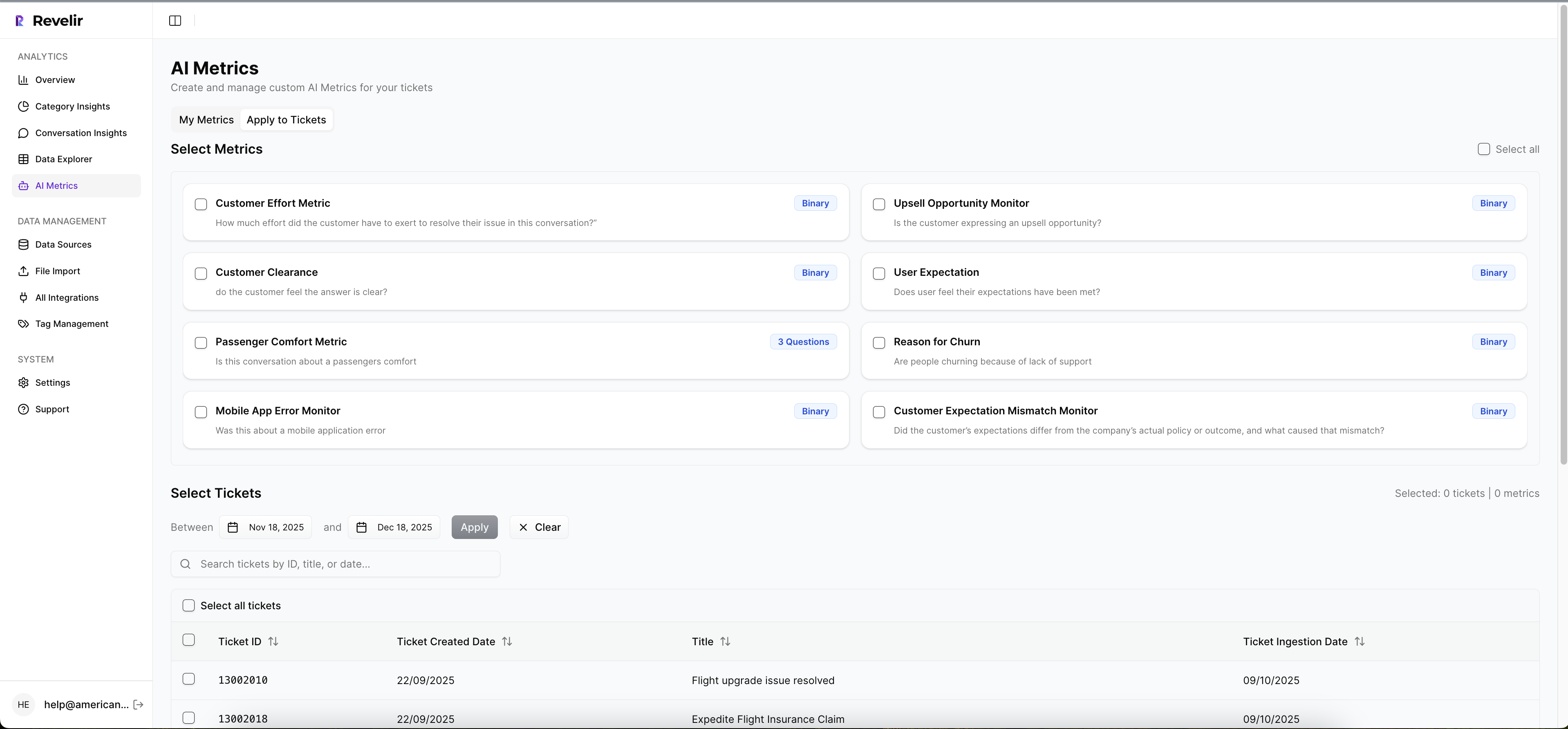Open Tag Management
This screenshot has width=1568, height=729.
[x=71, y=323]
